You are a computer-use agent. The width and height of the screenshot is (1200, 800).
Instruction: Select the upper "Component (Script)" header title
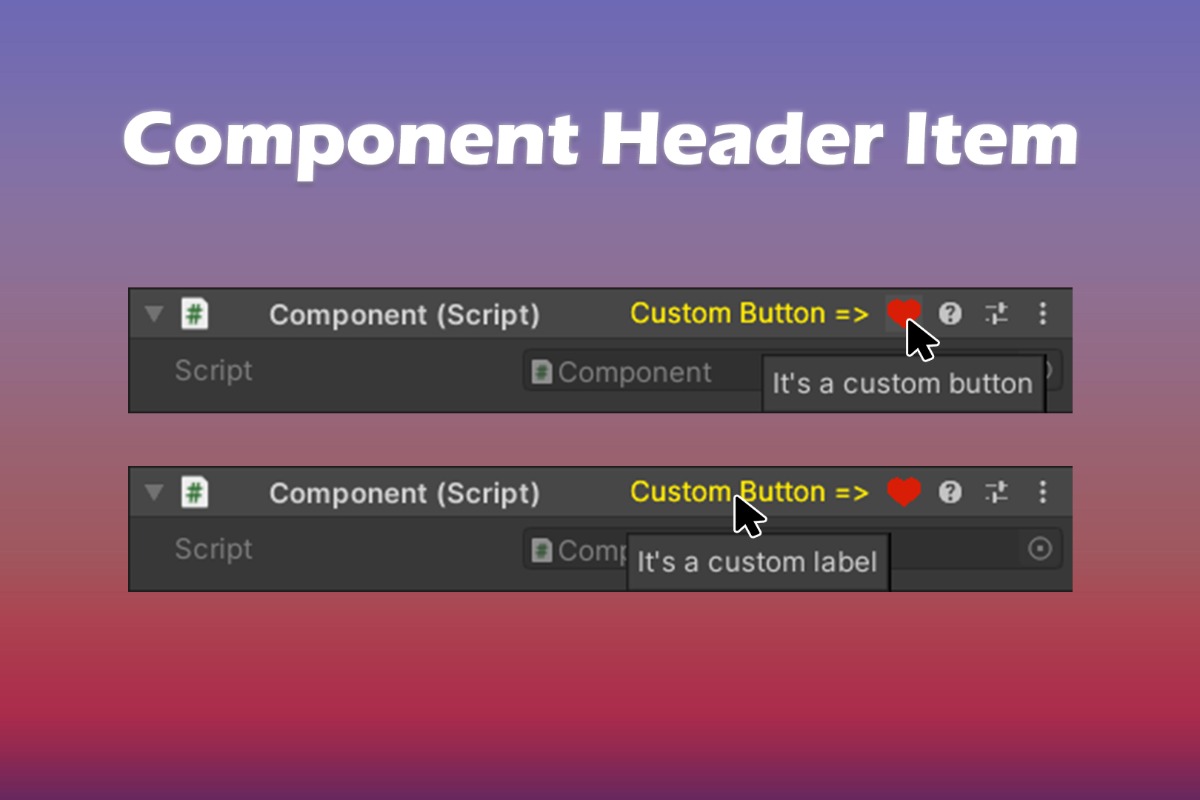[404, 315]
